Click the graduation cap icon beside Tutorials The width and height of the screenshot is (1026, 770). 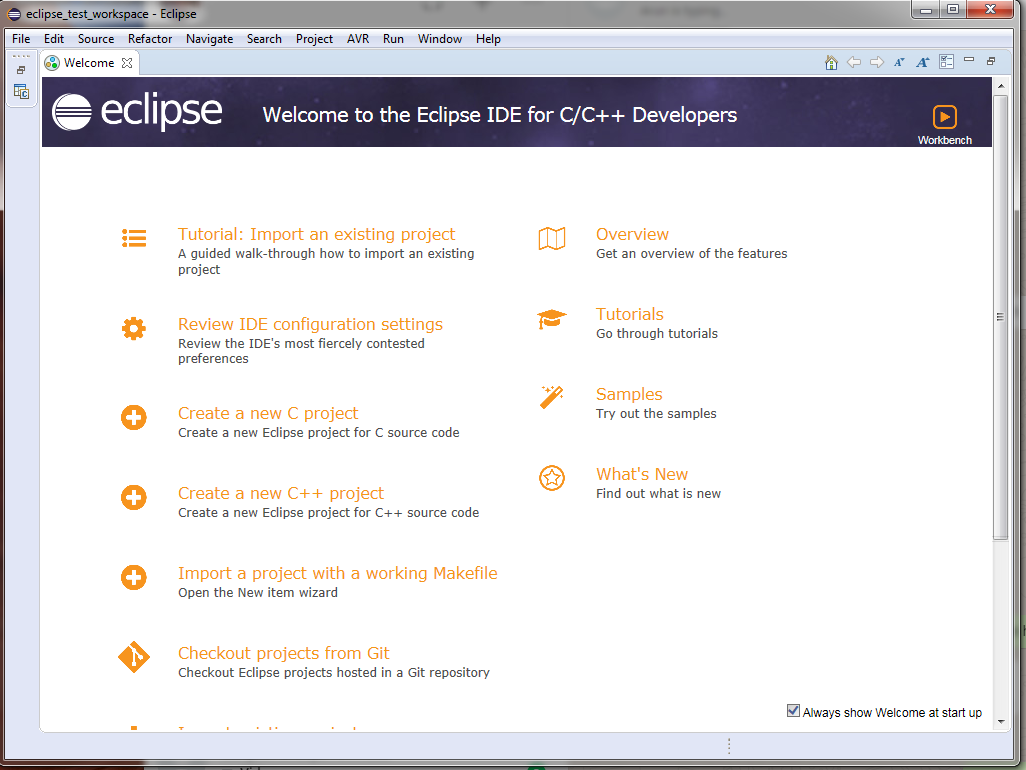click(x=552, y=319)
